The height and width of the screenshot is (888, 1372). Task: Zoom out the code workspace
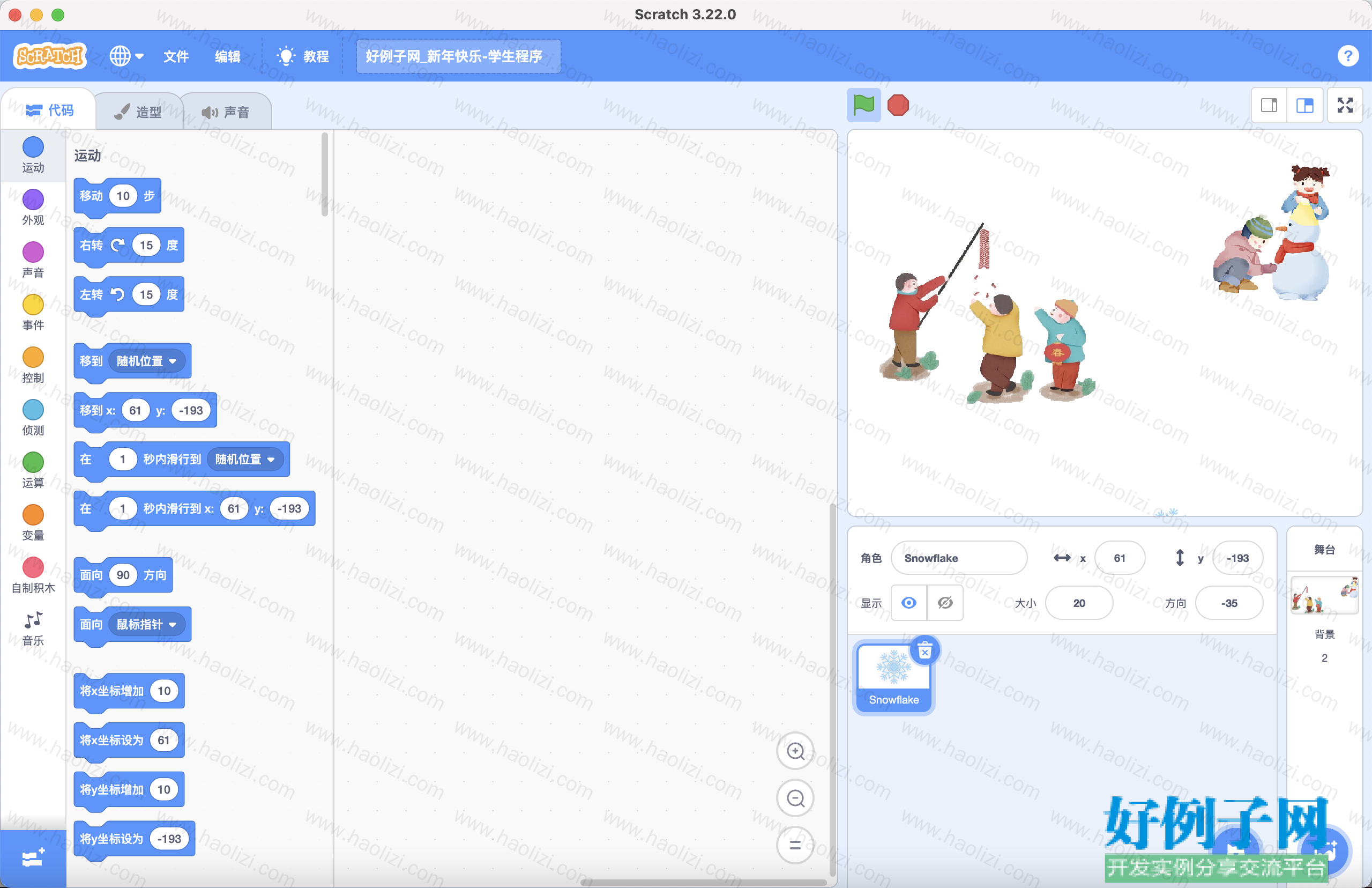point(795,798)
